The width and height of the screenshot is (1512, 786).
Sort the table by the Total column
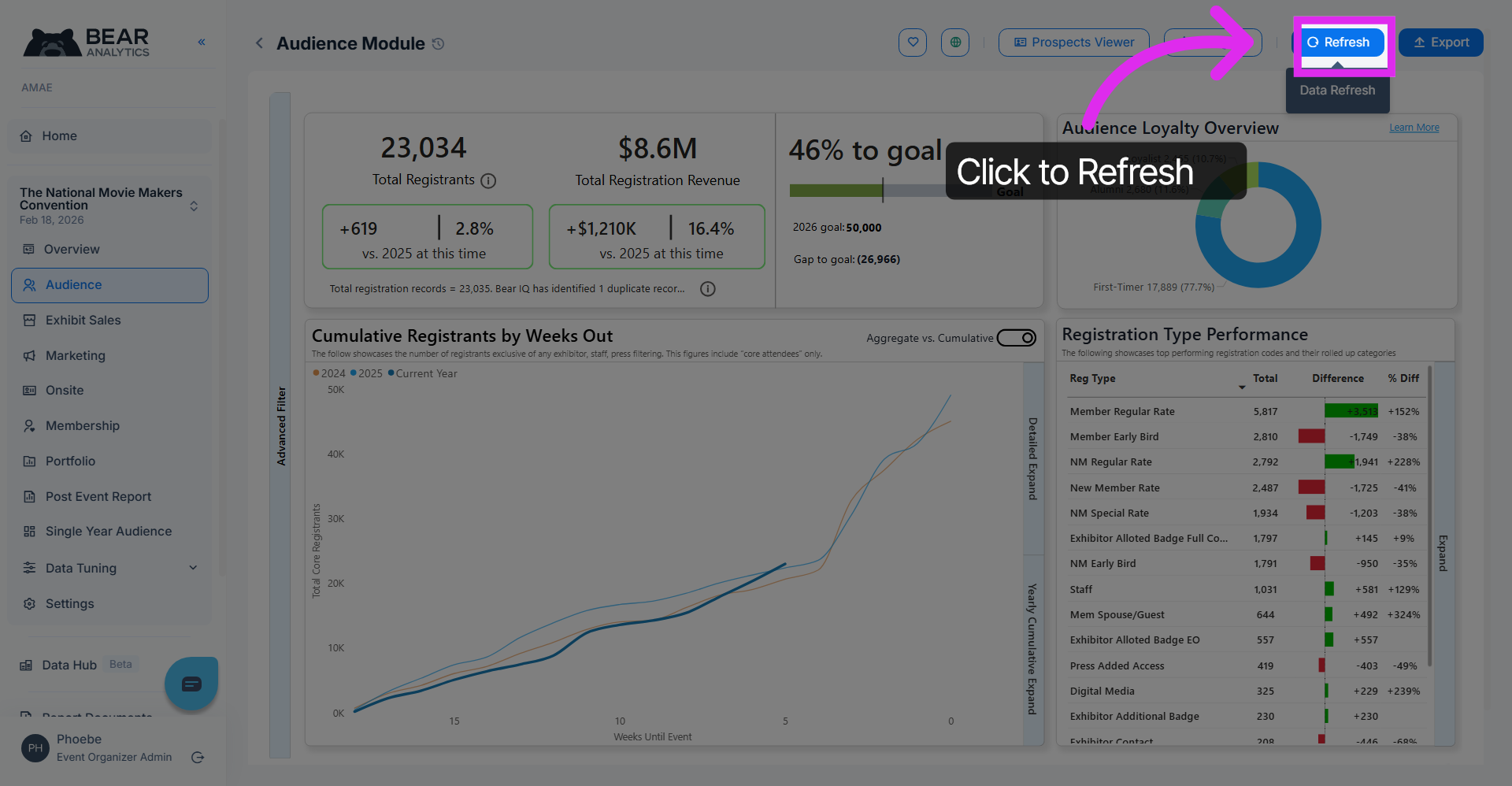(1265, 379)
